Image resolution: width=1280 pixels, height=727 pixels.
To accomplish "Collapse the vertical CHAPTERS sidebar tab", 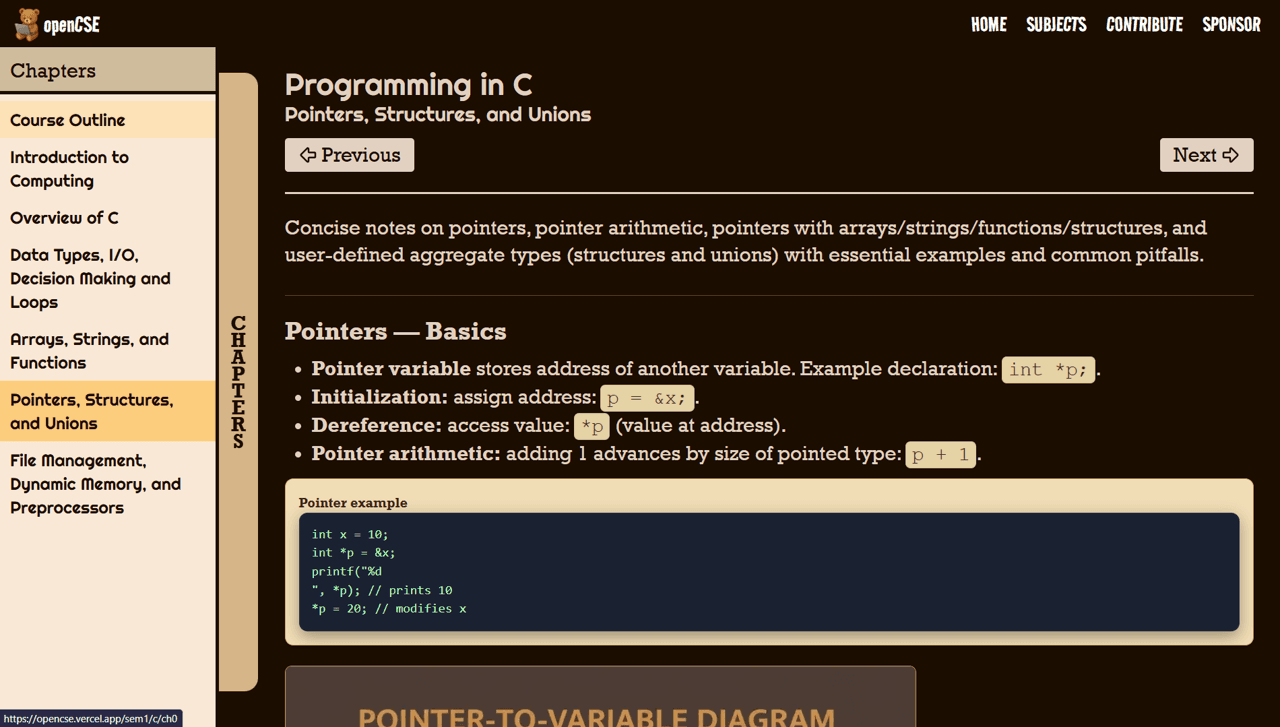I will click(x=238, y=380).
